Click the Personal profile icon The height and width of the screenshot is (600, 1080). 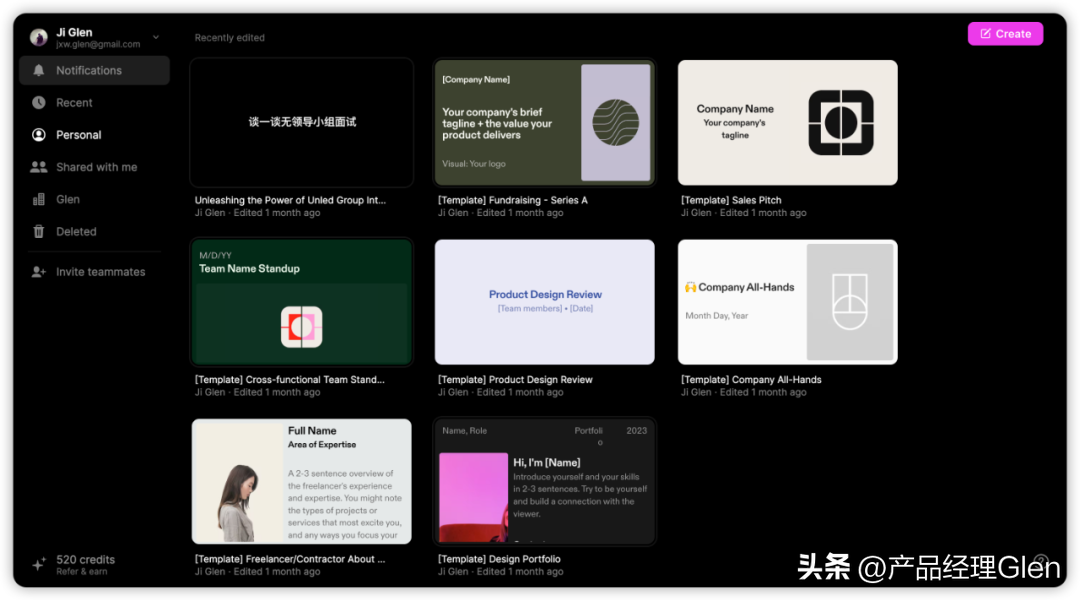point(39,135)
